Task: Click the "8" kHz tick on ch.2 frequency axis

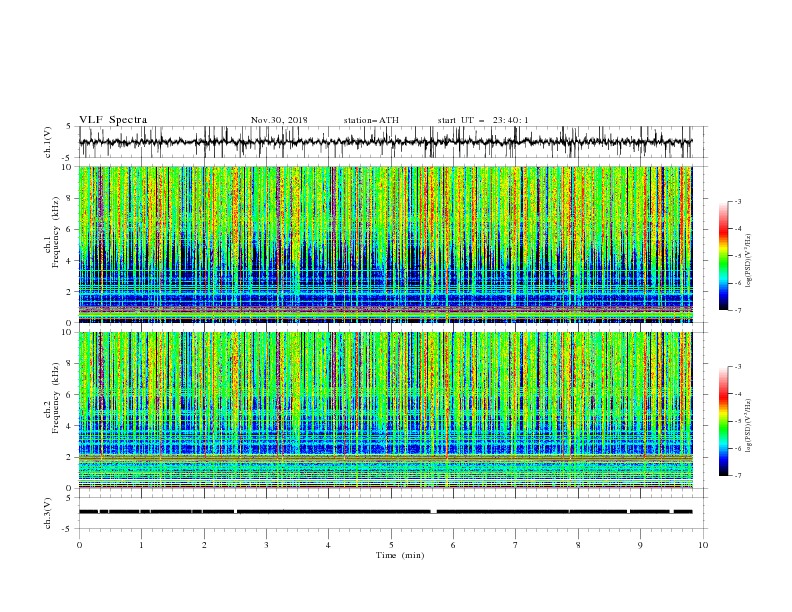Action: 71,364
